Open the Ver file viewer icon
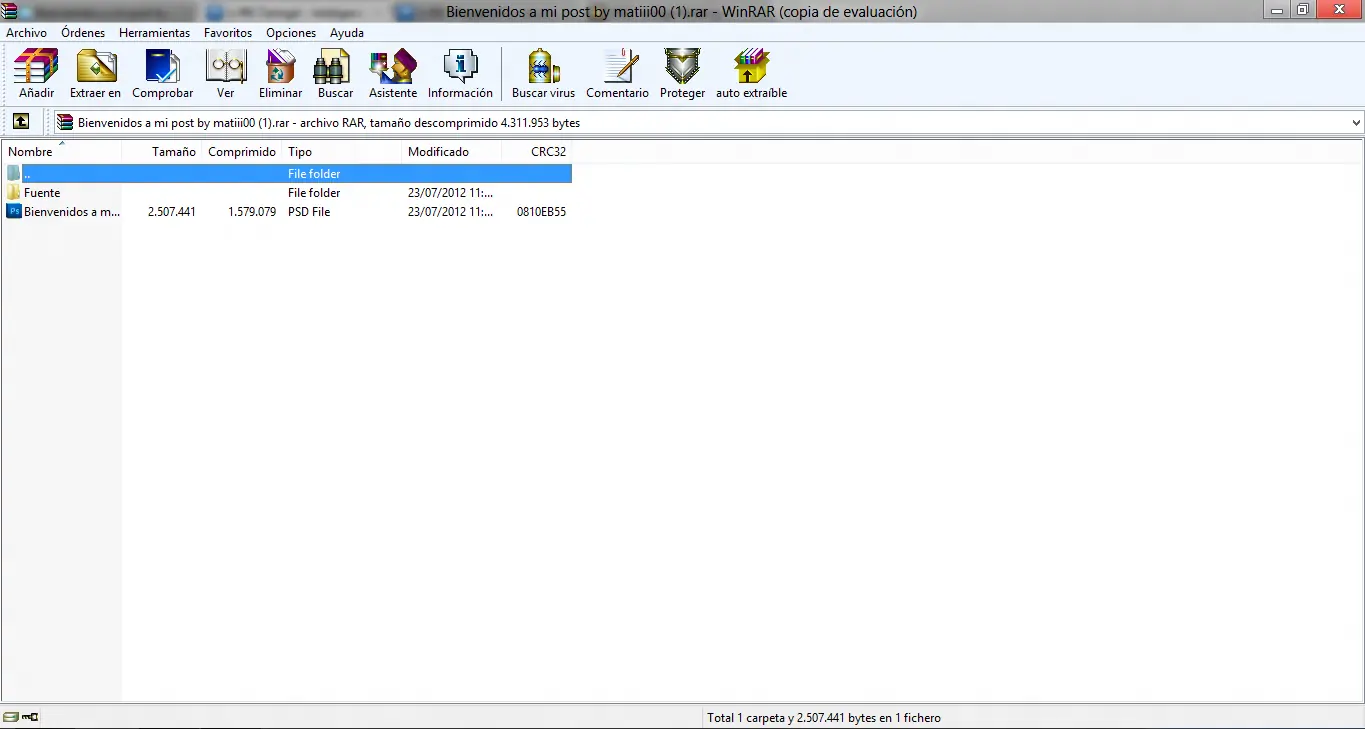1365x729 pixels. pyautogui.click(x=225, y=67)
